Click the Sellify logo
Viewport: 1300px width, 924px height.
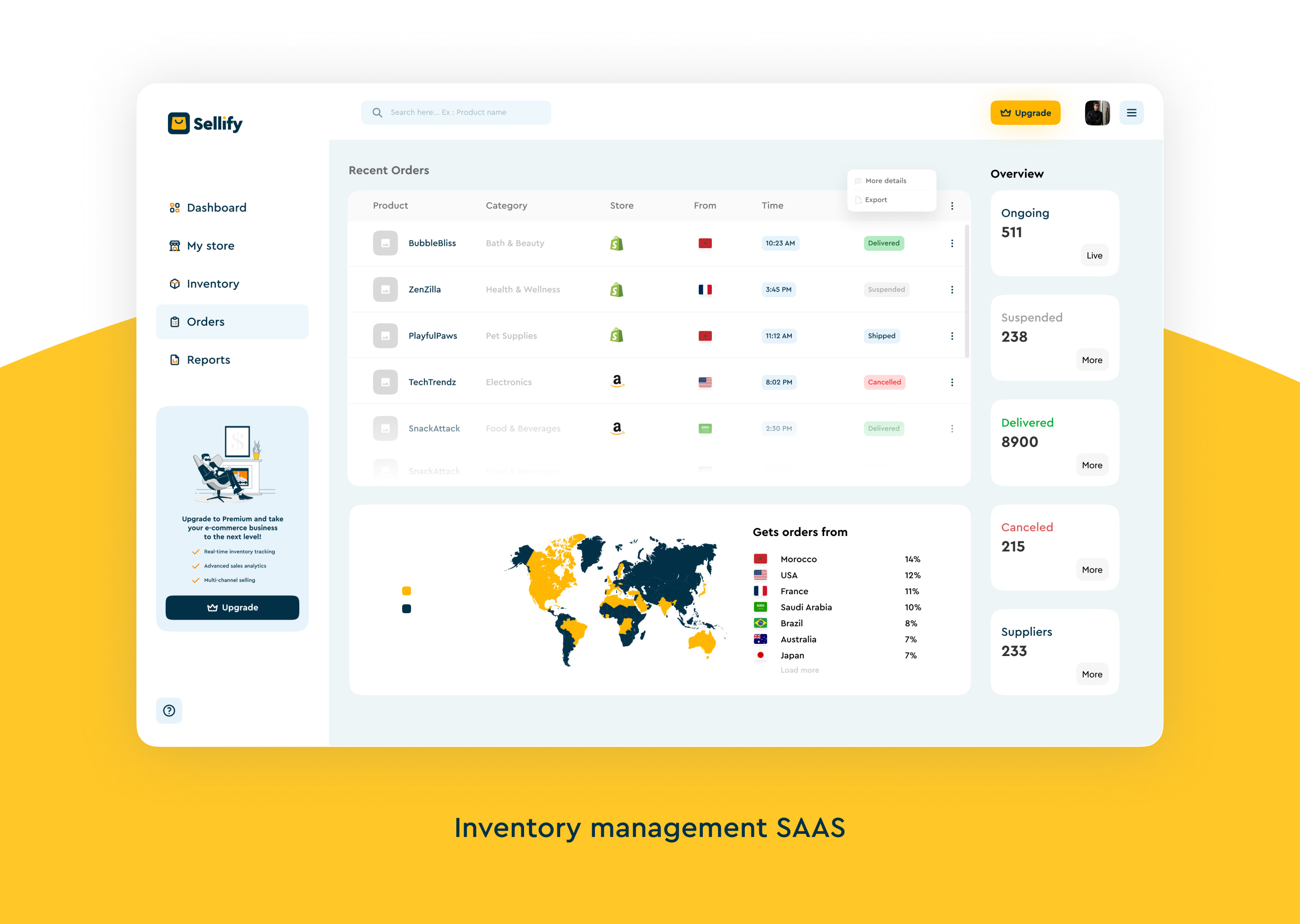(x=205, y=124)
